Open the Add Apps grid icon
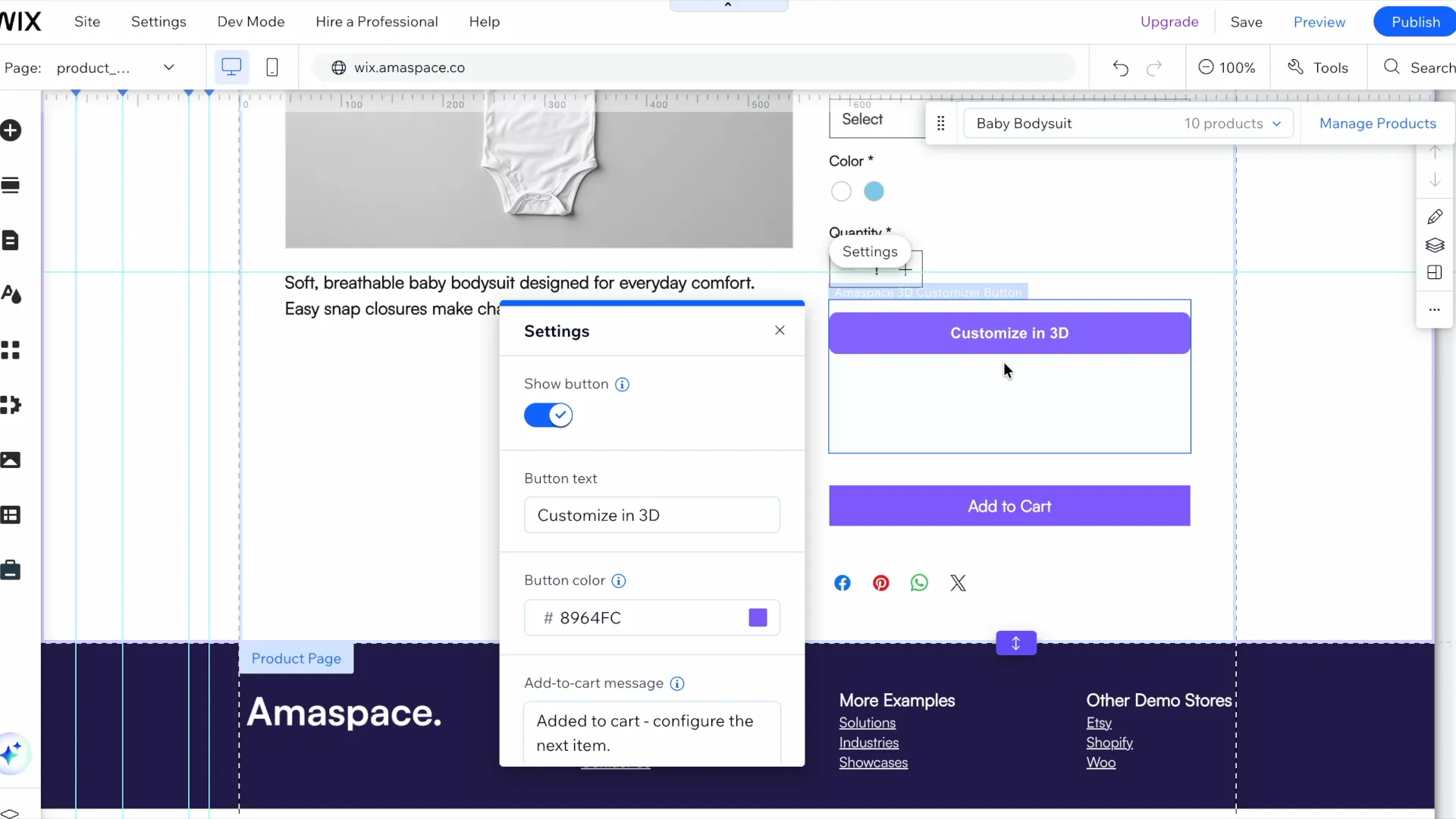Screen dimensions: 1456x819 (11, 350)
